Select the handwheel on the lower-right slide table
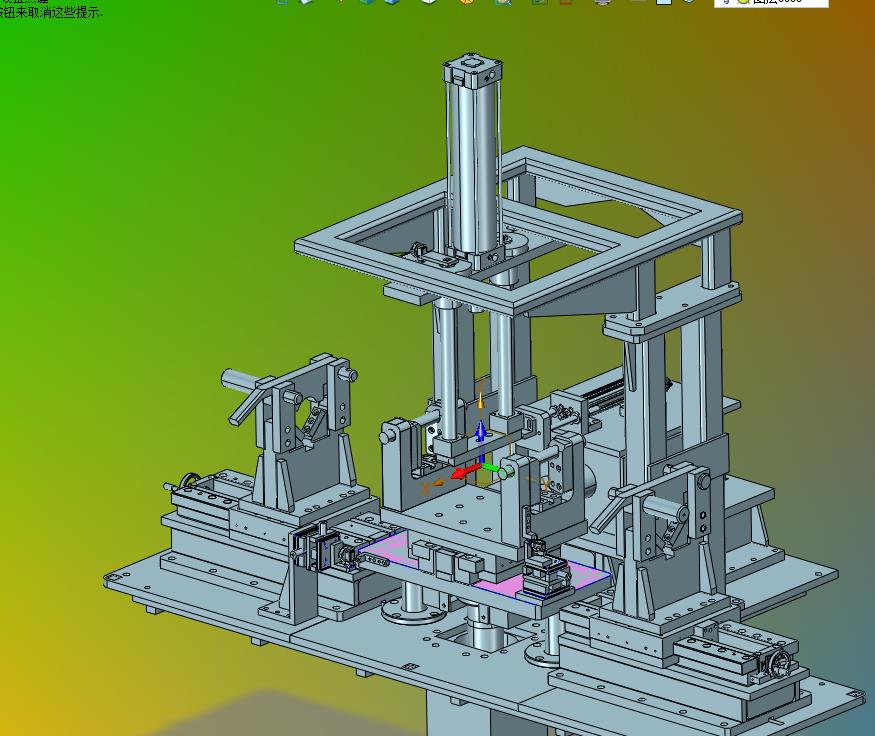 click(x=778, y=663)
